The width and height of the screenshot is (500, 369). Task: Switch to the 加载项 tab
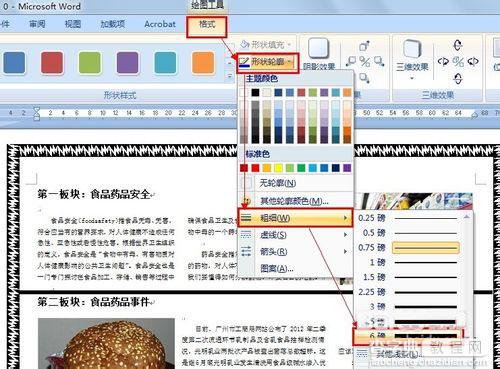tap(113, 24)
